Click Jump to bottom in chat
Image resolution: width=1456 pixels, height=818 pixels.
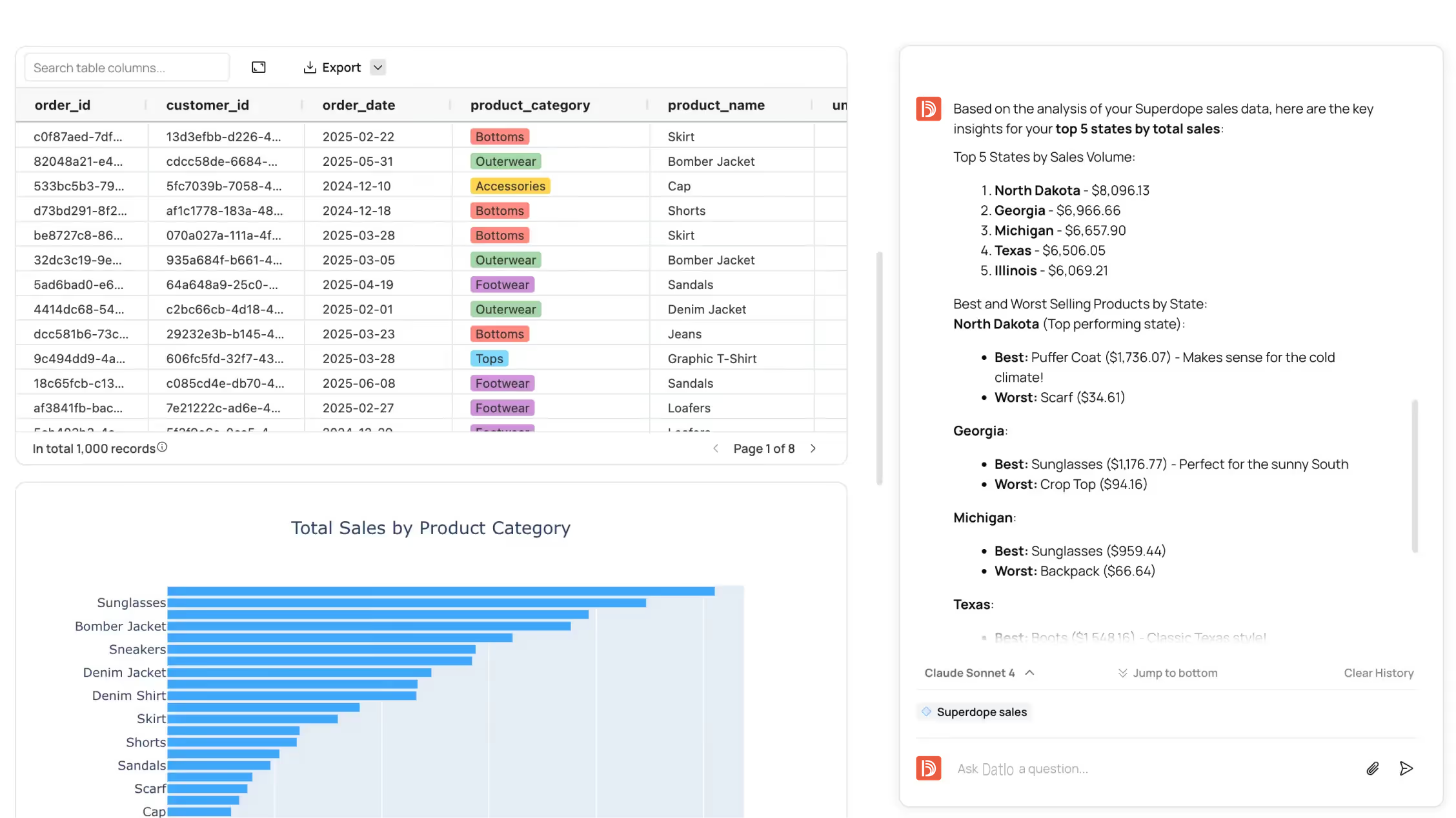click(x=1168, y=673)
